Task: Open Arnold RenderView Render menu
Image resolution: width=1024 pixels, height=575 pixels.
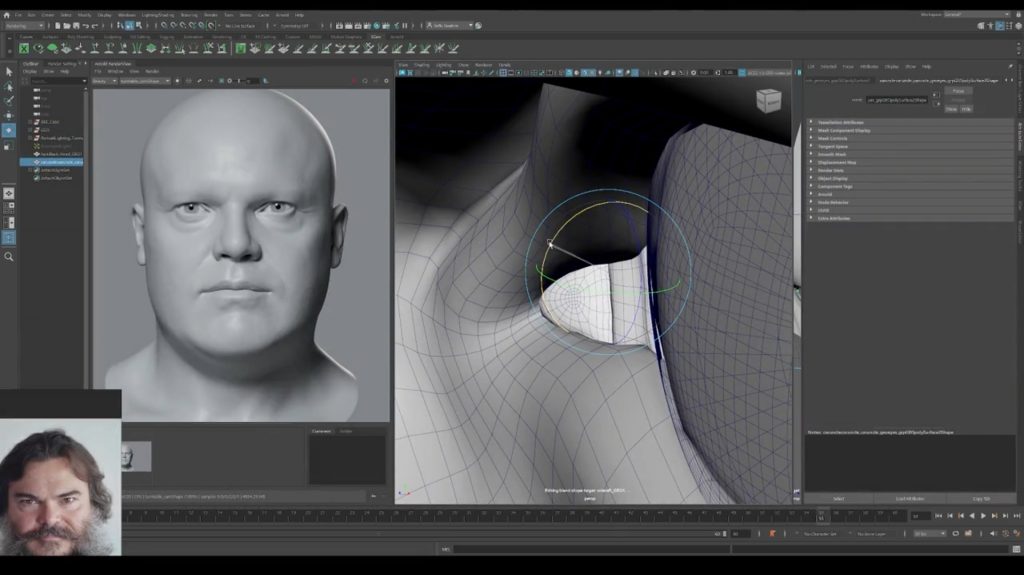Action: click(152, 71)
